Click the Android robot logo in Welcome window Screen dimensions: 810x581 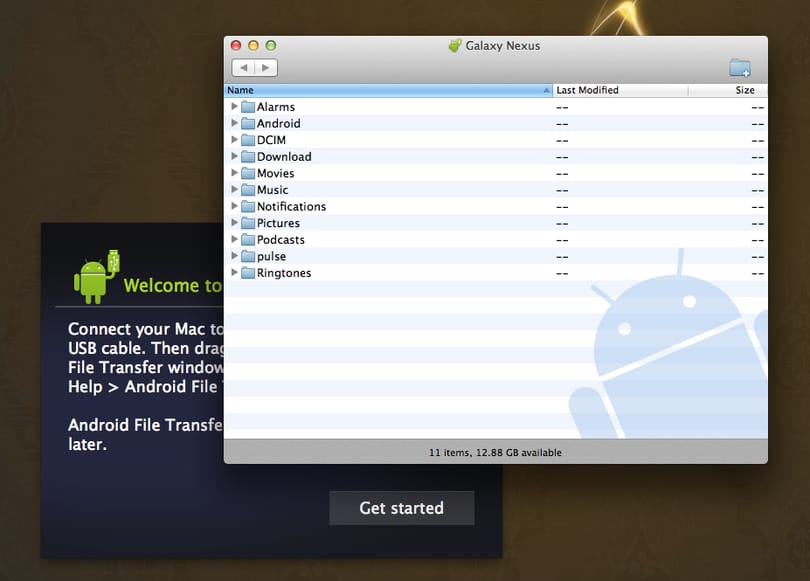pos(97,277)
